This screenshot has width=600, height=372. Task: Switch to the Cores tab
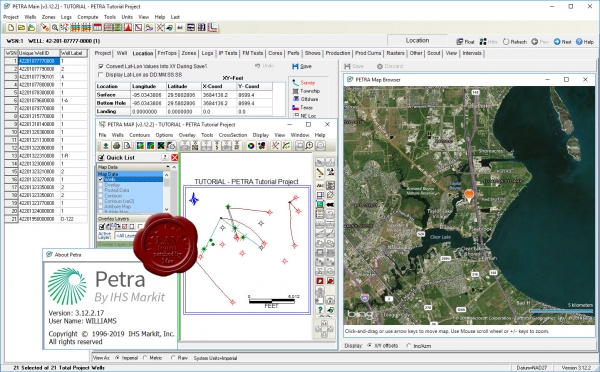coord(275,53)
